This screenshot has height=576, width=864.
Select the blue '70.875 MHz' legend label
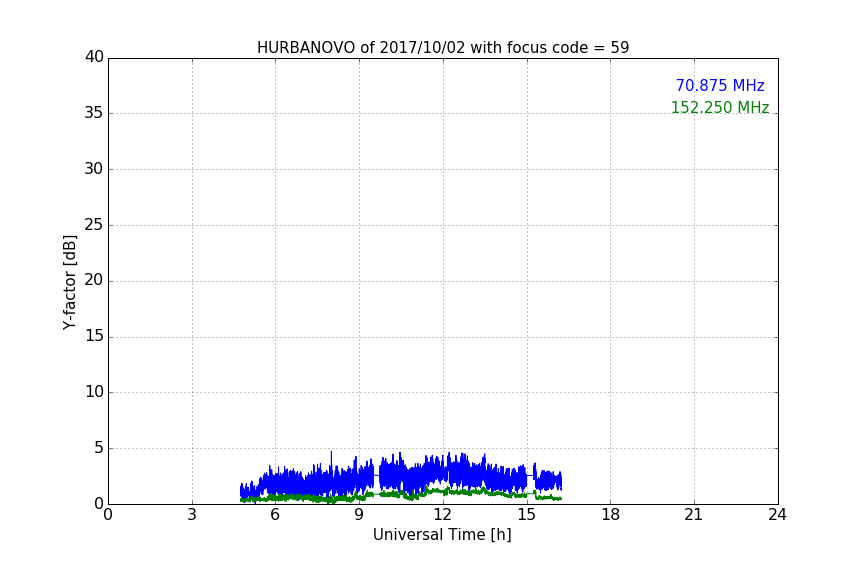[720, 86]
